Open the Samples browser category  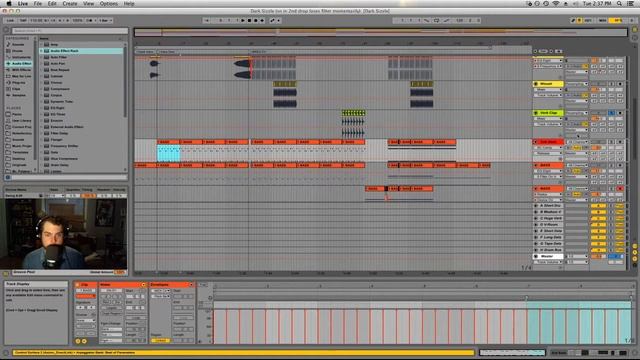(18, 95)
